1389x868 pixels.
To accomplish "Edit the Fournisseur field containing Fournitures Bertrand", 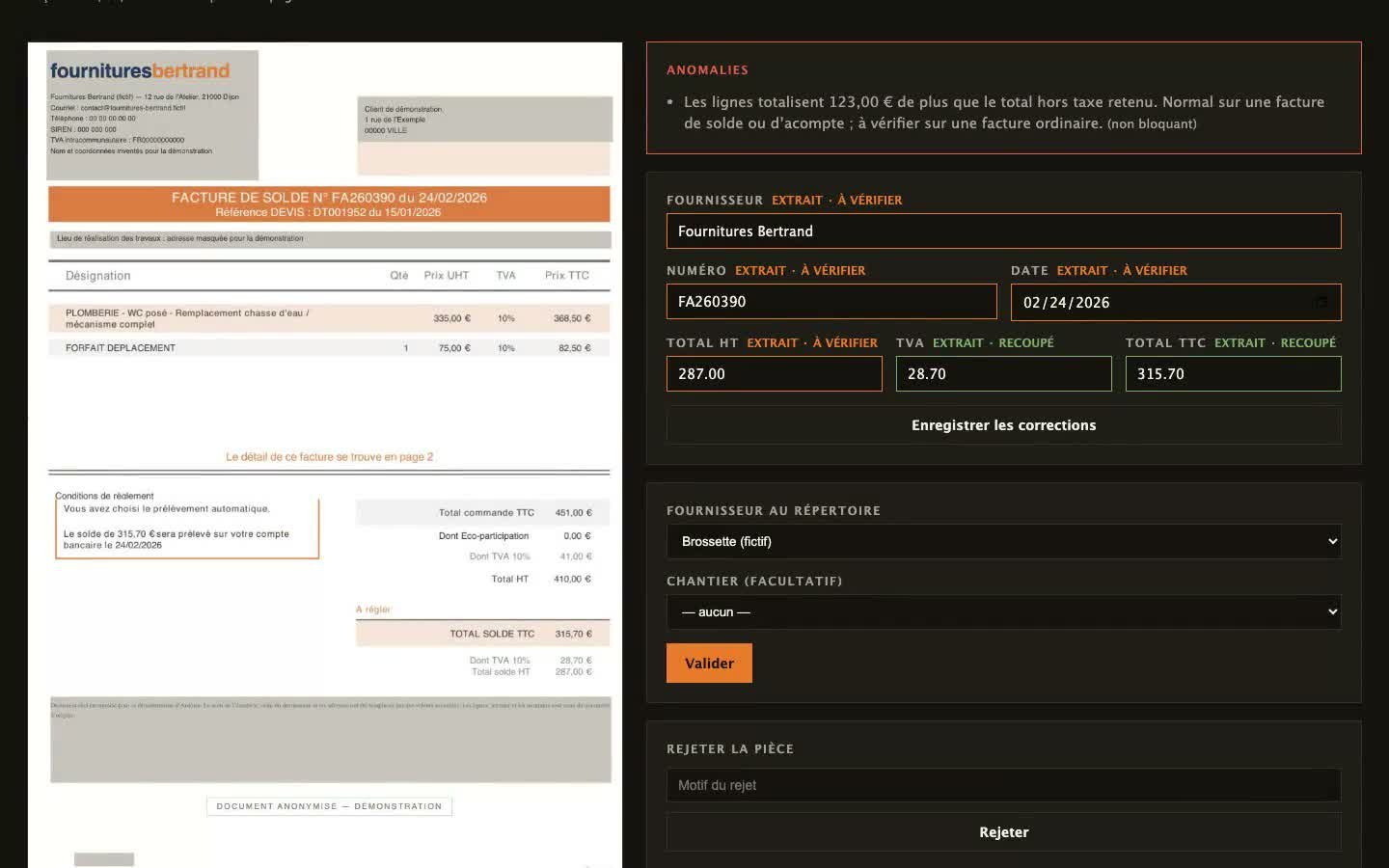I will tap(1003, 231).
